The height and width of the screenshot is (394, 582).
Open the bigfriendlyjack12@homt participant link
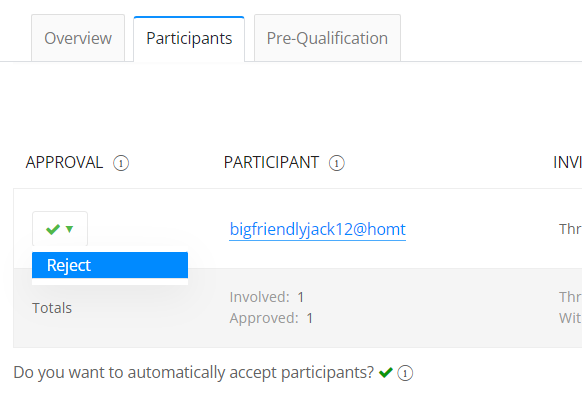click(317, 229)
